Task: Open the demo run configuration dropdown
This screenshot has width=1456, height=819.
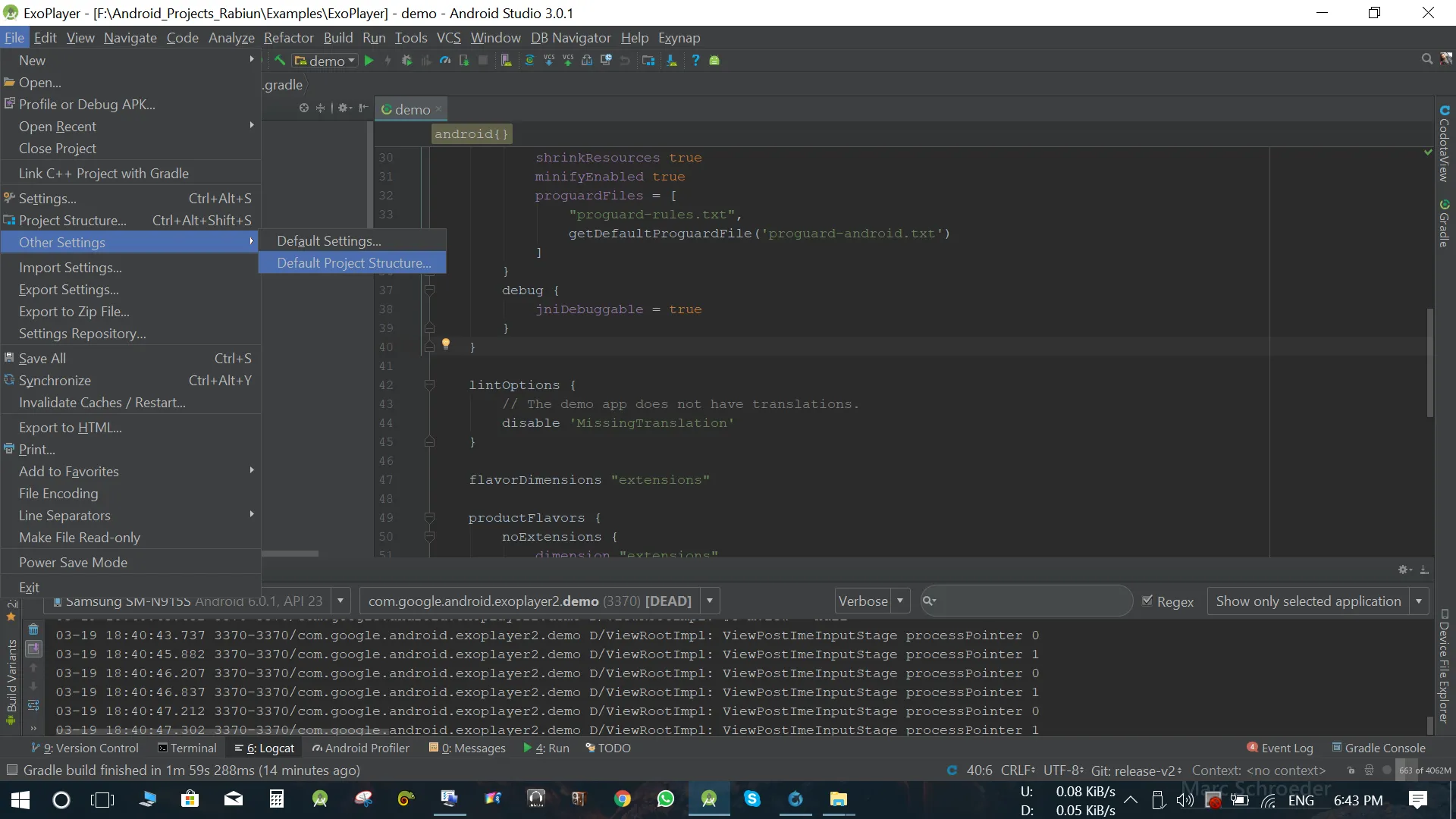Action: [x=326, y=61]
